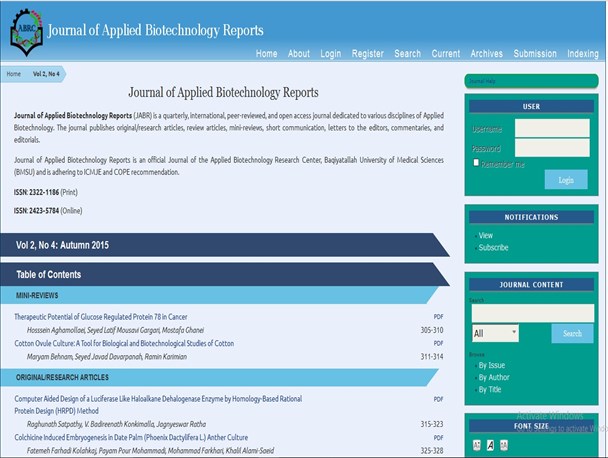Click the ISSN: 2423-5784 (Online) text
Screen dimensions: 608x458
point(48,211)
